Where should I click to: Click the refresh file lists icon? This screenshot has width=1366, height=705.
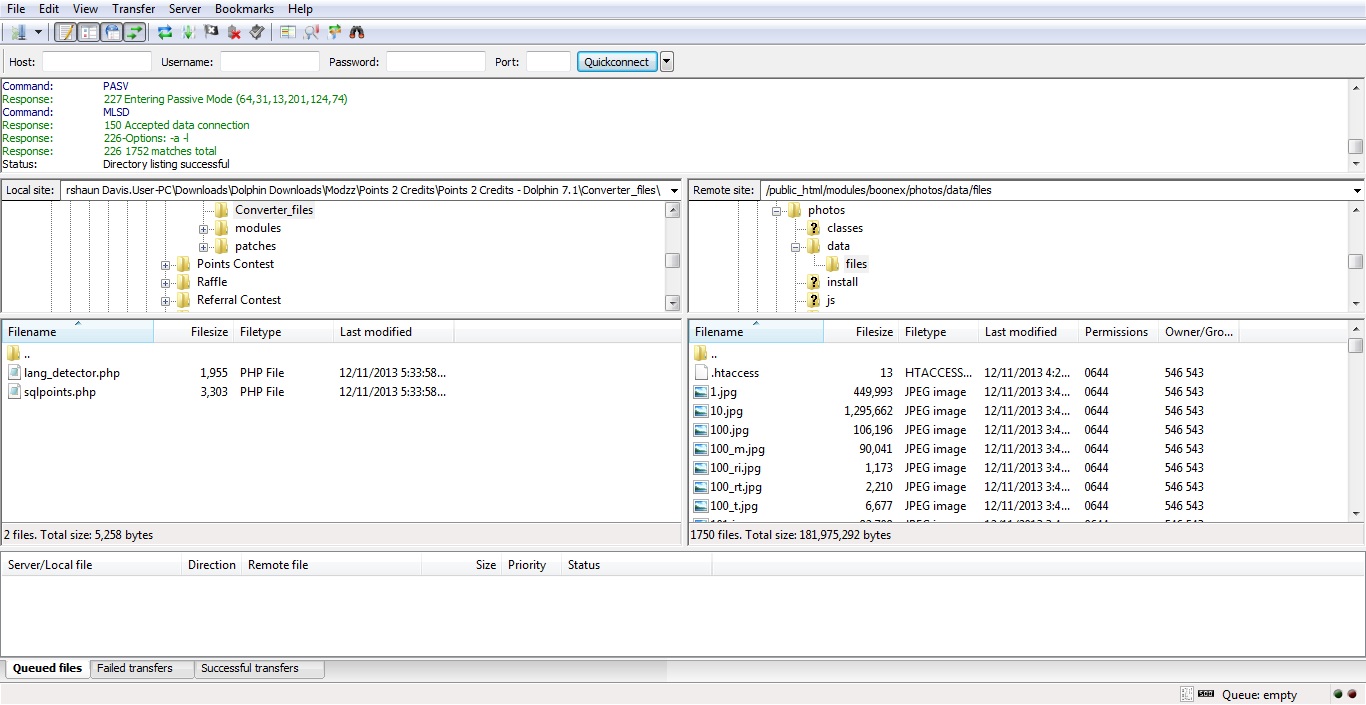[165, 32]
